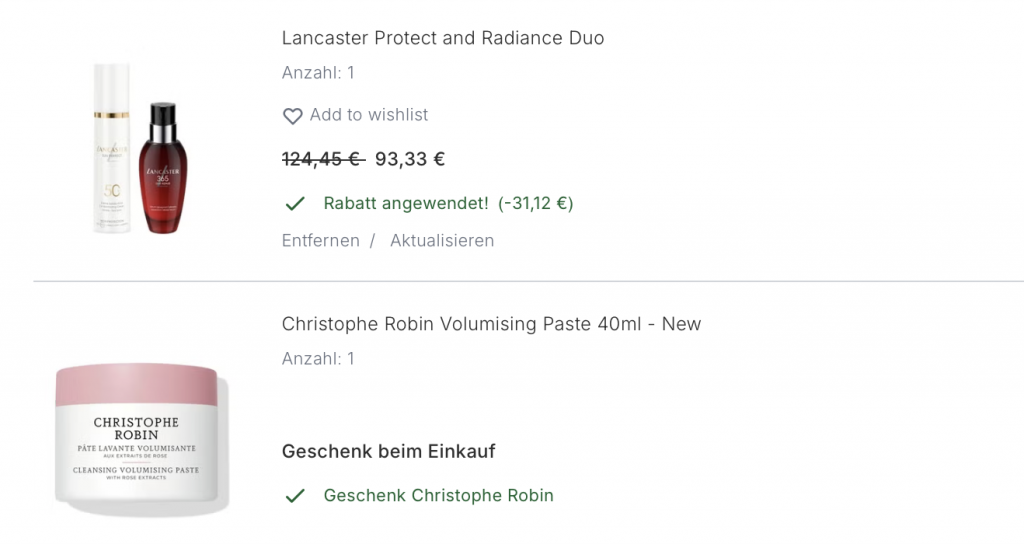
Task: Click the green checkmark beside Rabatt angewendet
Action: tap(295, 204)
